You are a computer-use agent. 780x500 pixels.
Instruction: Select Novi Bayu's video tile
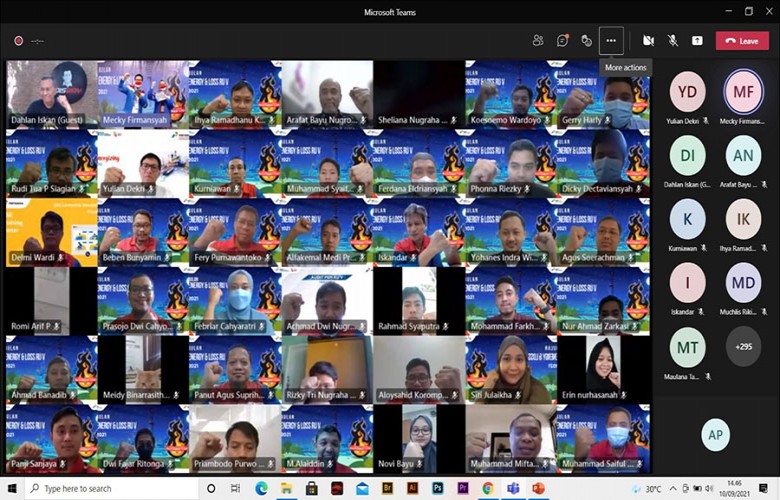[419, 439]
